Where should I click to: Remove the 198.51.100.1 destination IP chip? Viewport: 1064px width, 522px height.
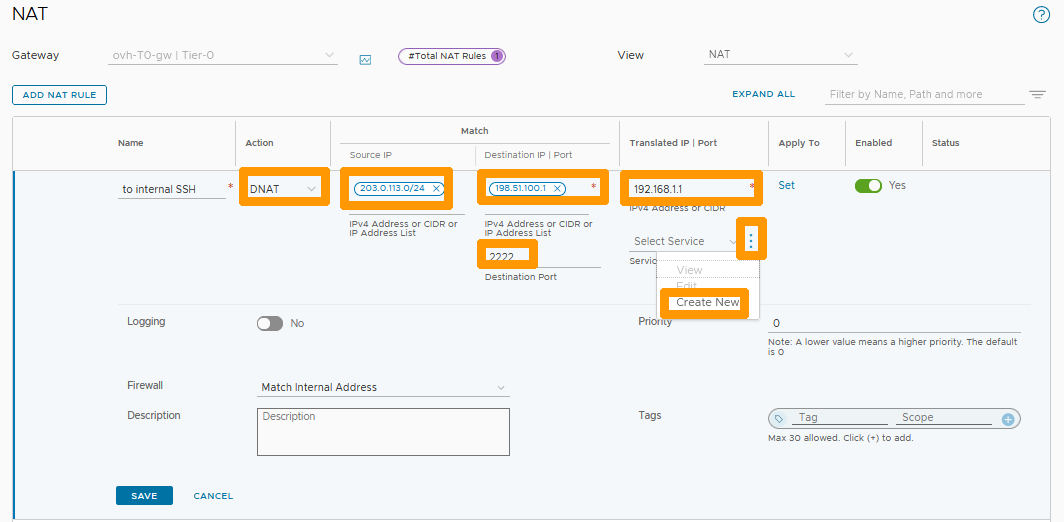[x=558, y=188]
